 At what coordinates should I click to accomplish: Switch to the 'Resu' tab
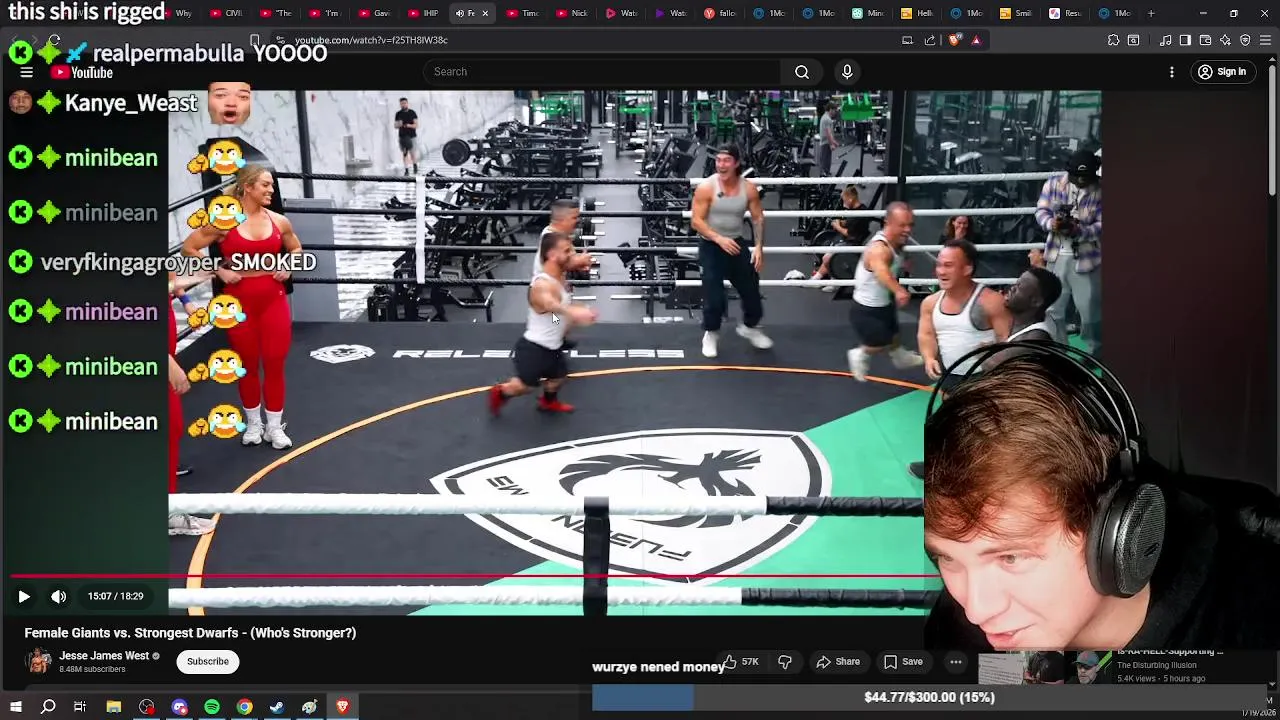click(1065, 13)
